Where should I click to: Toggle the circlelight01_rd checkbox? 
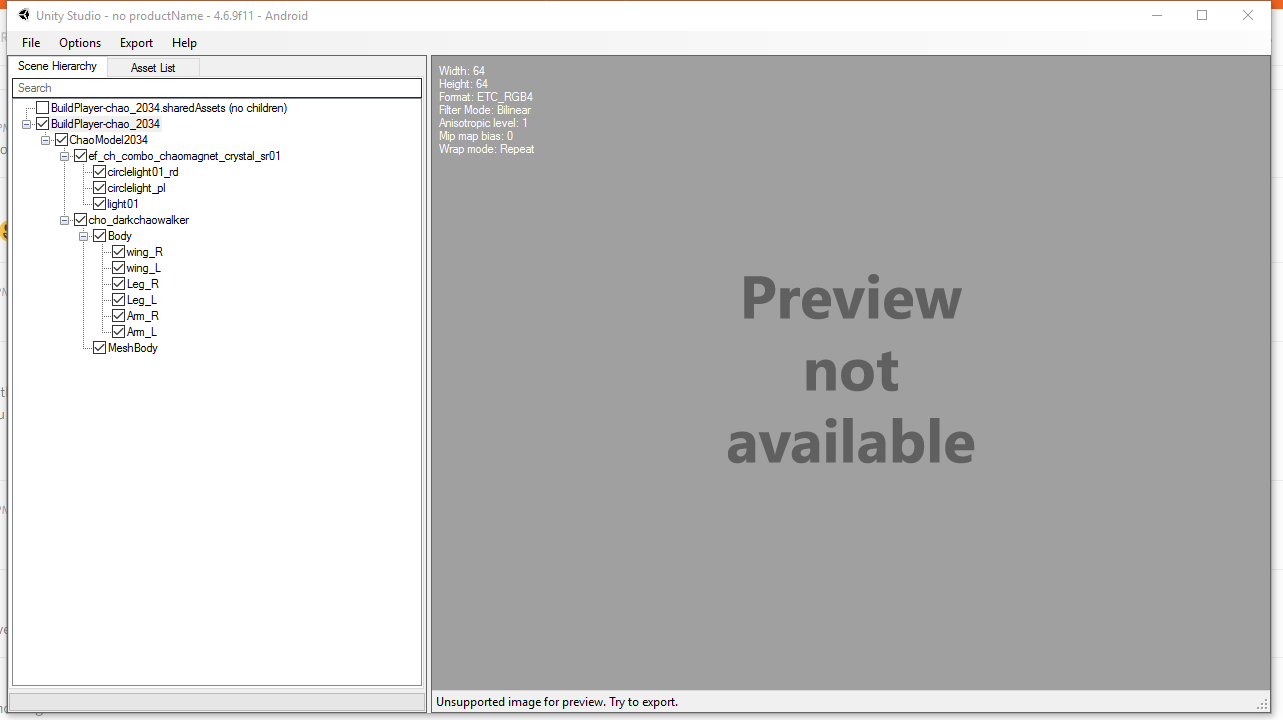tap(99, 172)
